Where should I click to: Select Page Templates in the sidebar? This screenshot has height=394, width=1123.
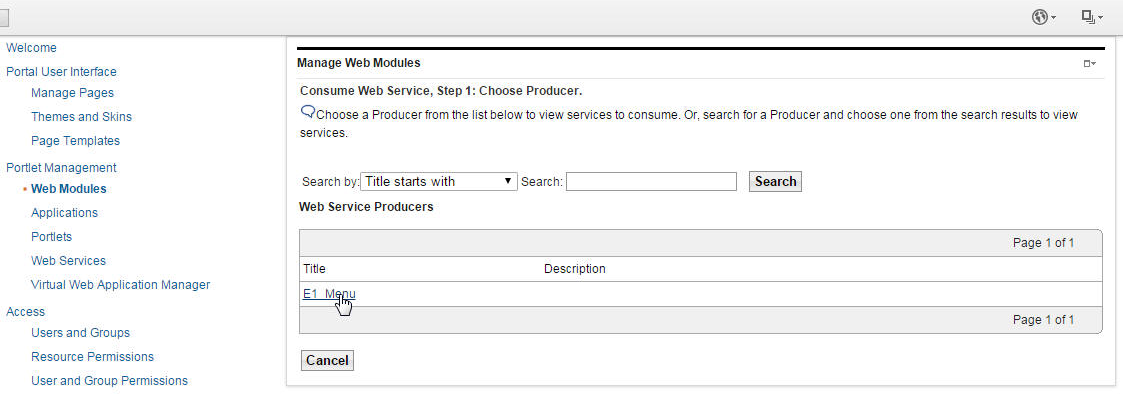tap(75, 141)
